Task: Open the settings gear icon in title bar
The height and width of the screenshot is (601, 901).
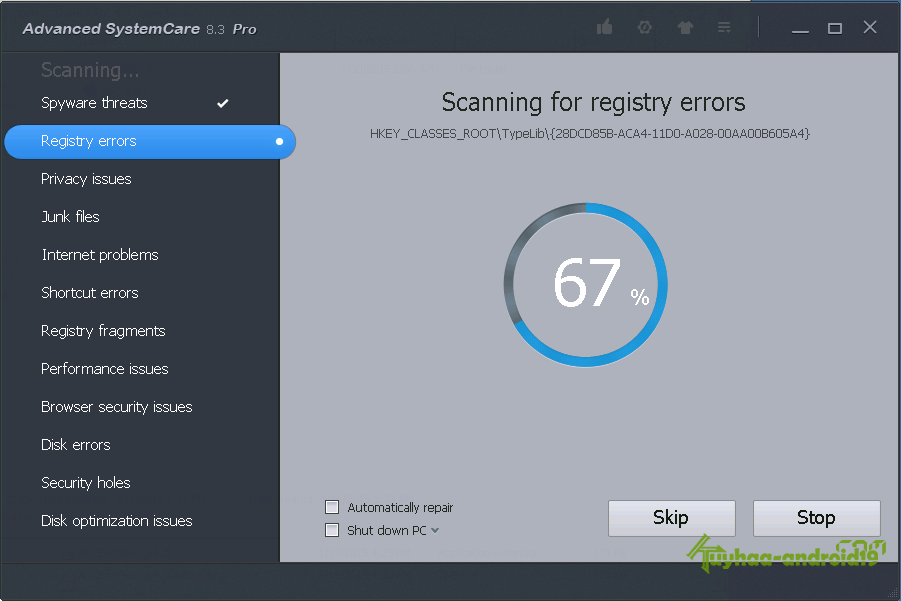Action: (645, 27)
